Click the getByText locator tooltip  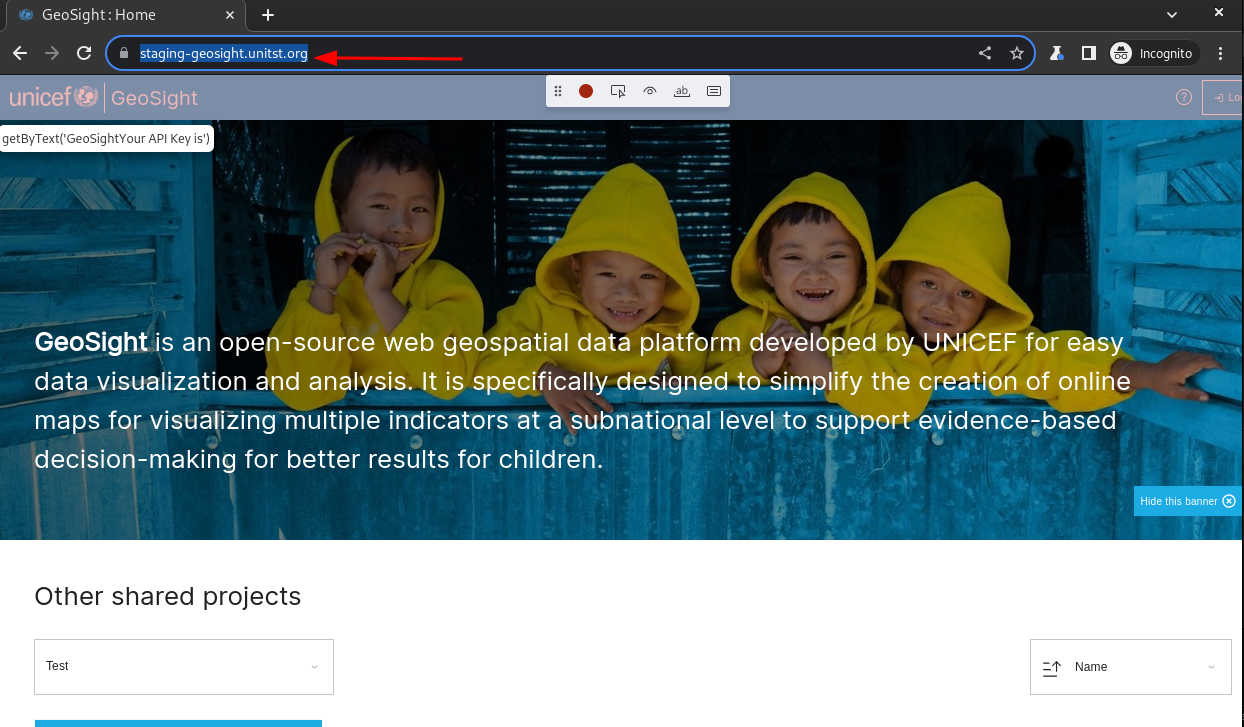[106, 138]
